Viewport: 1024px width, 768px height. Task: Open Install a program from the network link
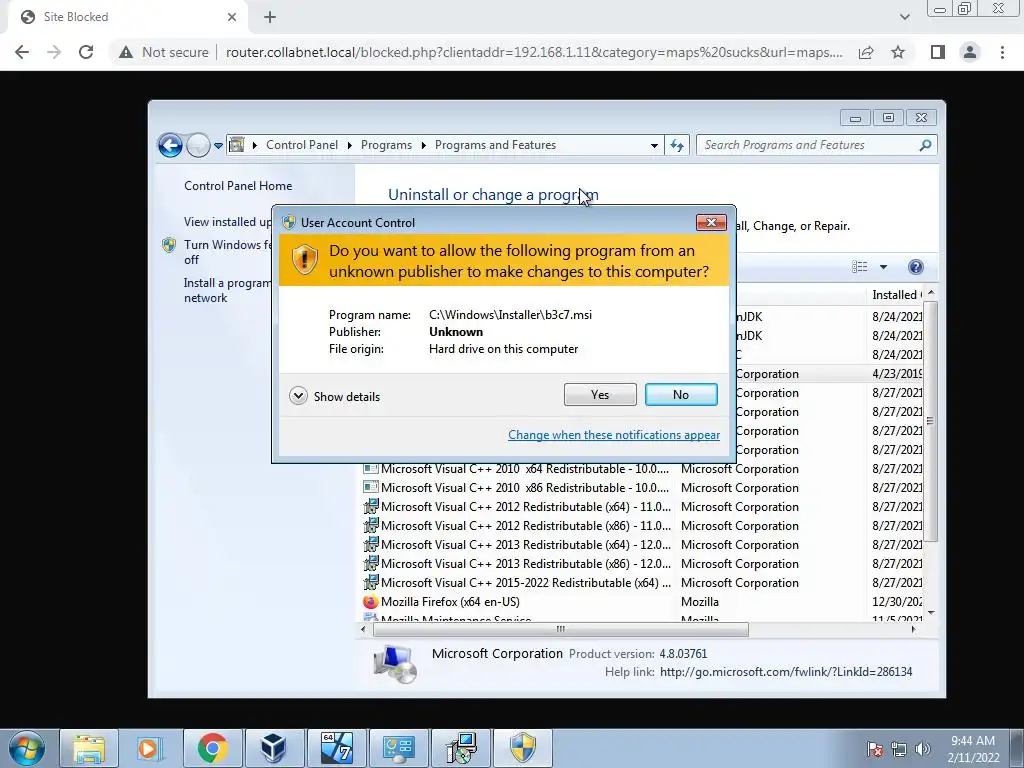pyautogui.click(x=227, y=290)
